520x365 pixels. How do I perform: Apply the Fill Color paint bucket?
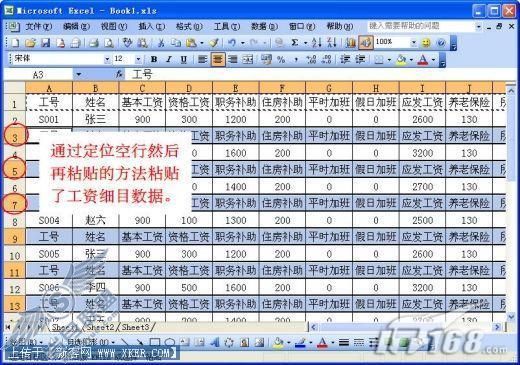[402, 60]
